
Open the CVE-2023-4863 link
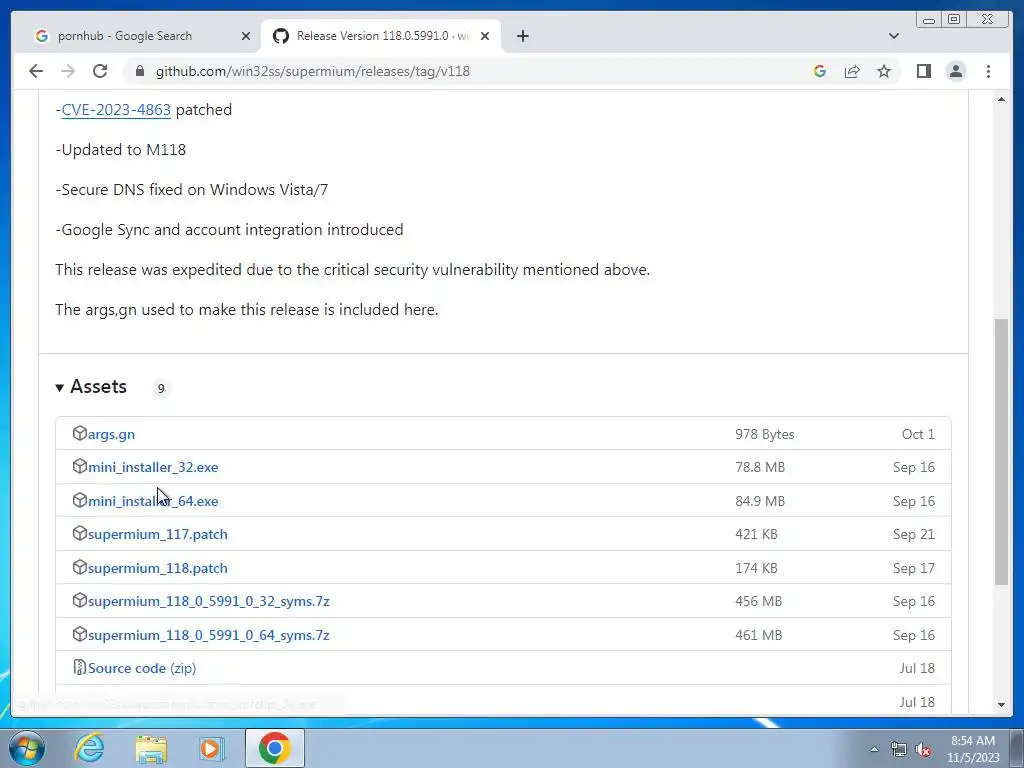click(x=116, y=110)
